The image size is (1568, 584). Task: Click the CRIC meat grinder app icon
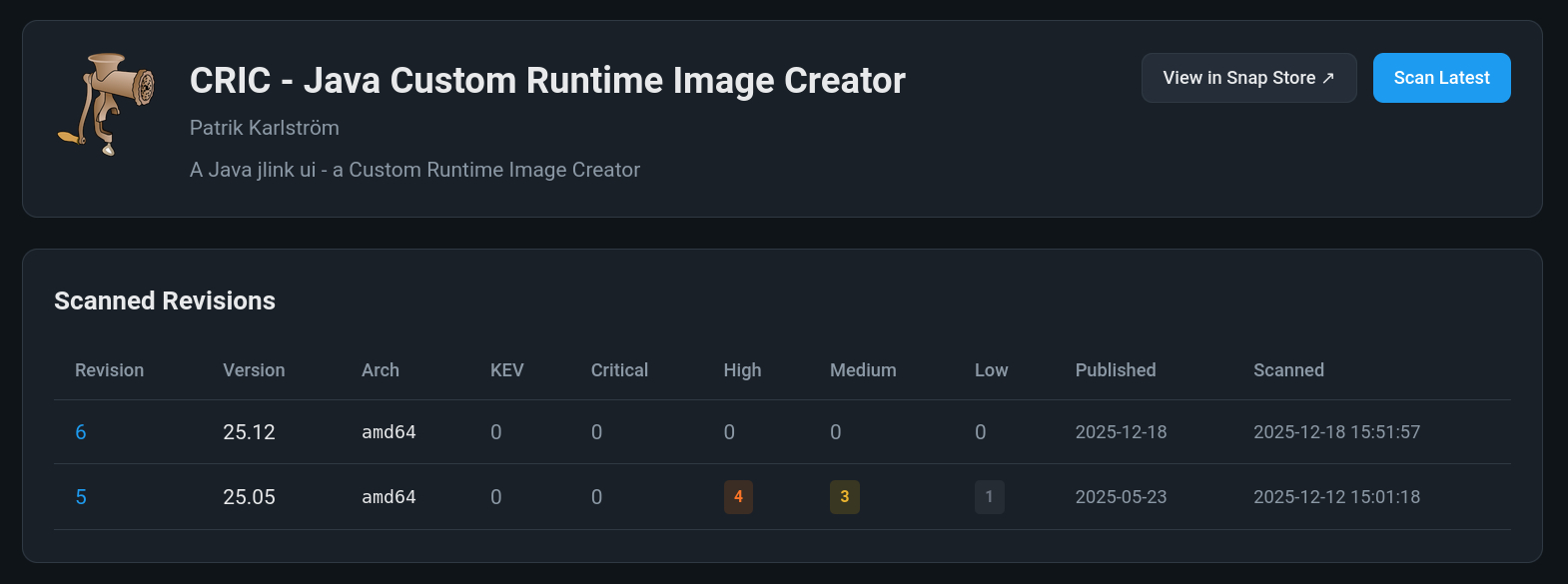[106, 104]
